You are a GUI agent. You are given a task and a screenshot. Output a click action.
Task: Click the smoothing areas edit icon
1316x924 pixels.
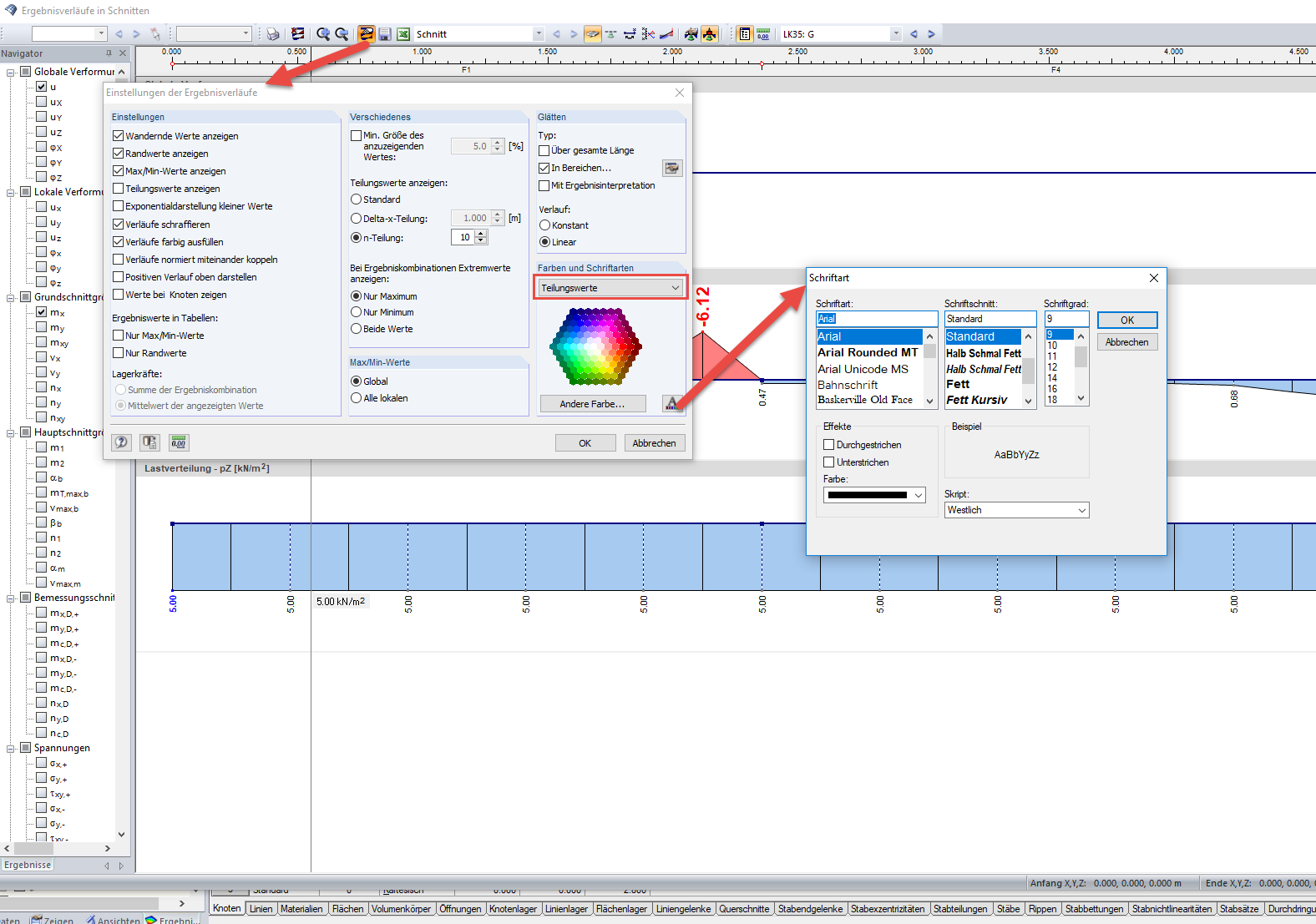tap(672, 168)
